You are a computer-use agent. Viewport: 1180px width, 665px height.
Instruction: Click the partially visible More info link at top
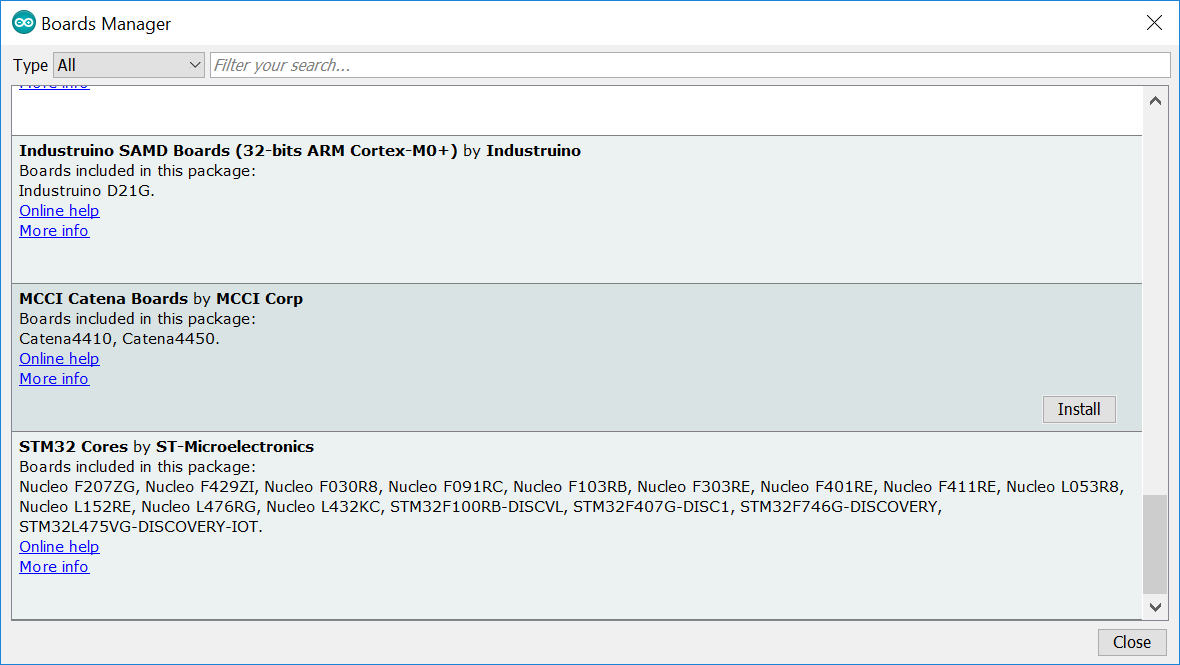tap(54, 87)
